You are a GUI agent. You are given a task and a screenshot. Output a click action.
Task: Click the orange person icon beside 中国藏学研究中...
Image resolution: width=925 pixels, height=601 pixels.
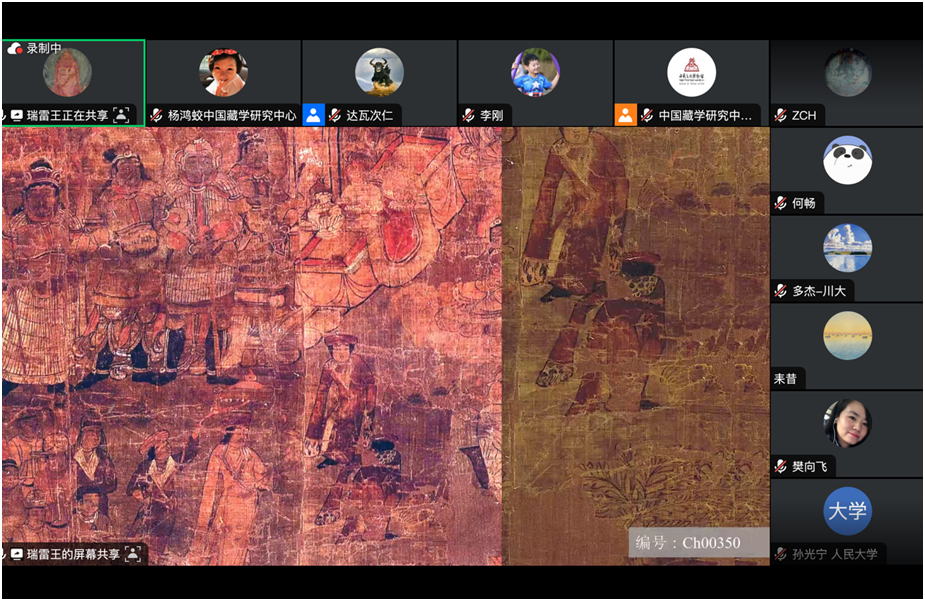point(625,115)
